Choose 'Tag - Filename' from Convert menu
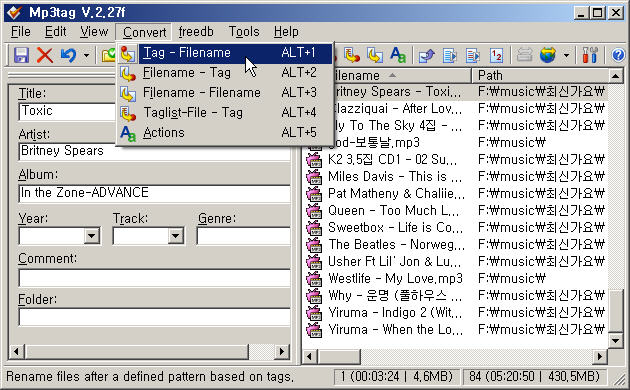630x390 pixels. pyautogui.click(x=225, y=53)
